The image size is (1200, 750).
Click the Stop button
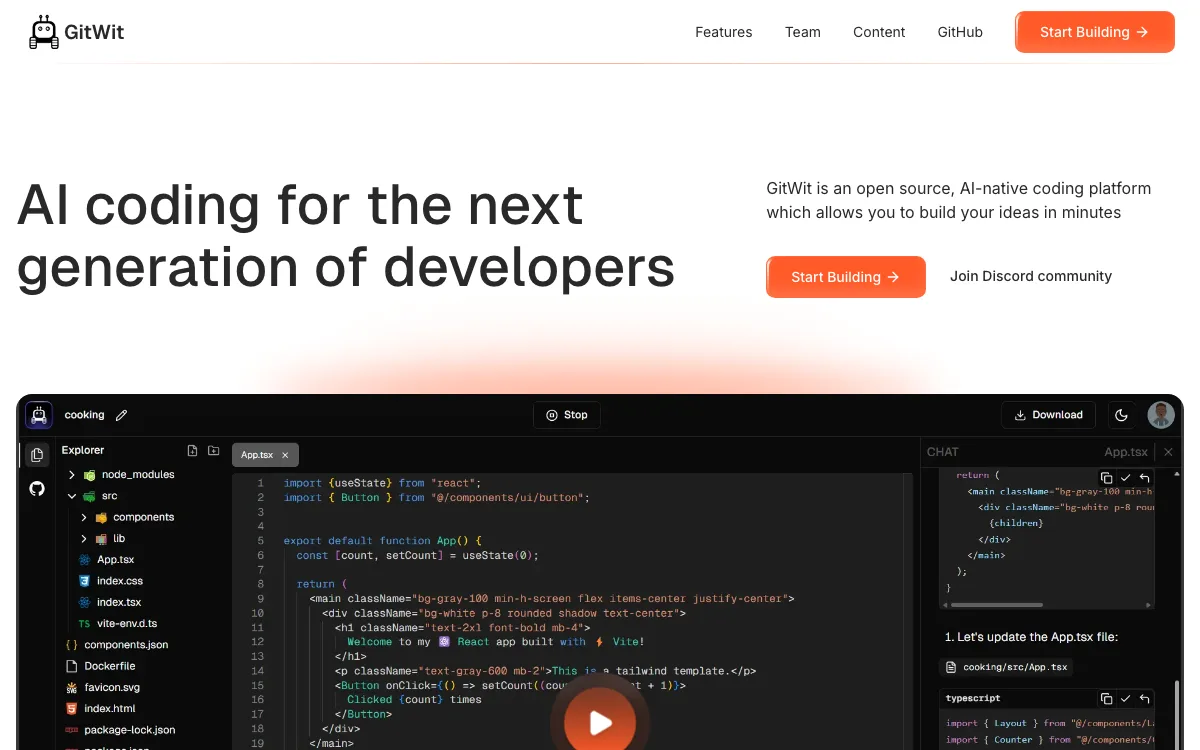point(567,415)
